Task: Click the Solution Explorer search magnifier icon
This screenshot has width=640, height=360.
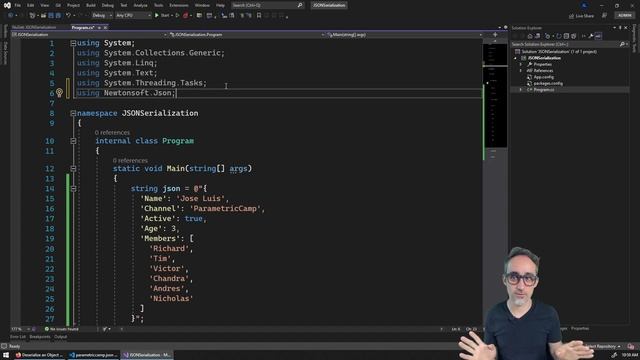Action: click(622, 44)
